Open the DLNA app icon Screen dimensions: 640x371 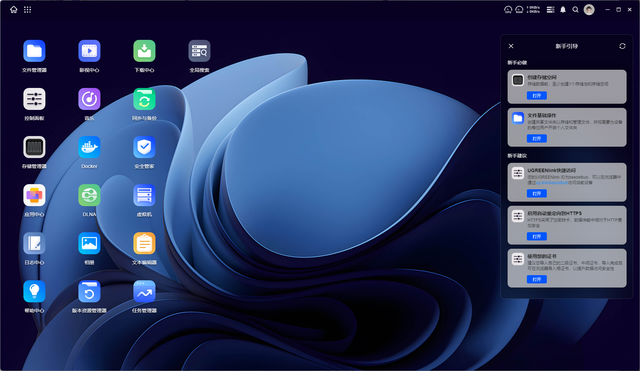(89, 195)
